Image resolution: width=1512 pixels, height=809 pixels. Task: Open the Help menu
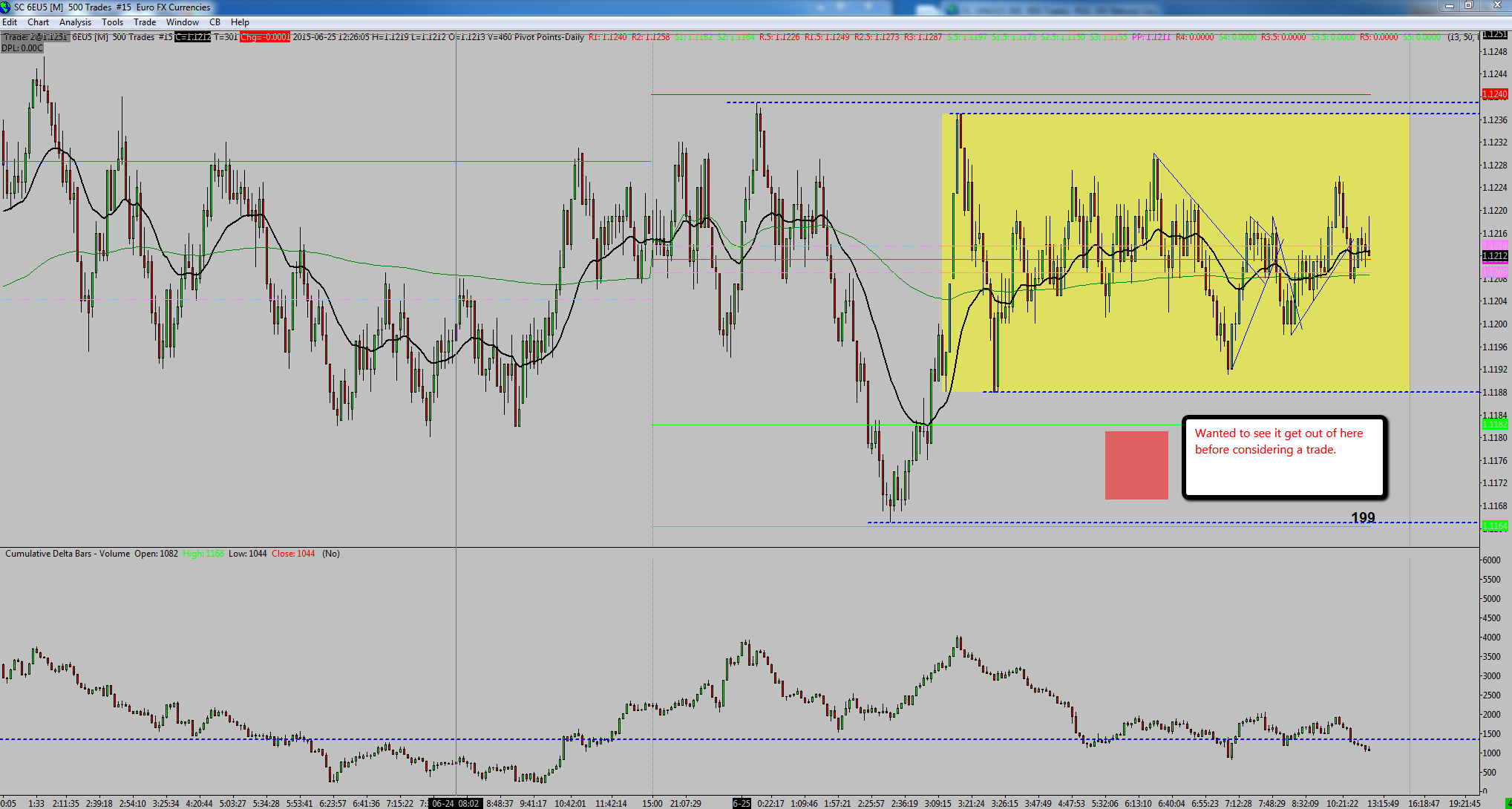coord(240,22)
